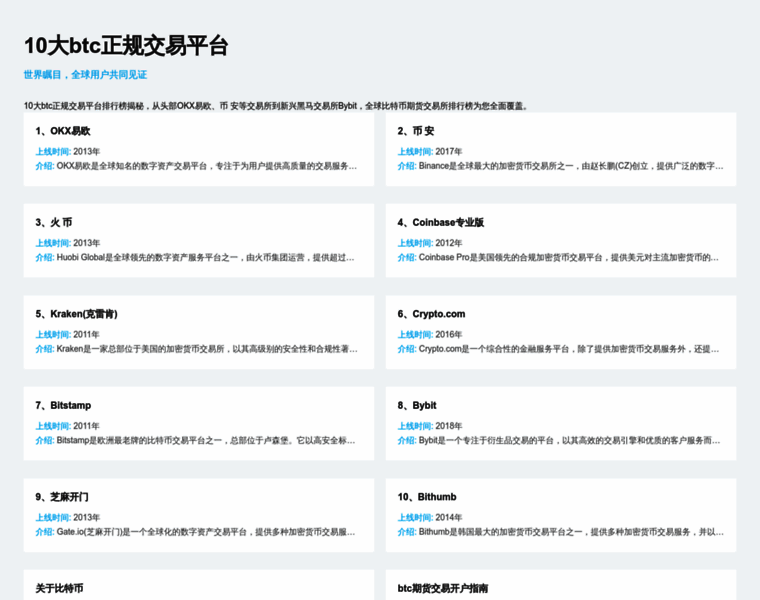760x600 pixels.
Task: Click OKX易欧 launch time 2013年
Action: (x=86, y=152)
